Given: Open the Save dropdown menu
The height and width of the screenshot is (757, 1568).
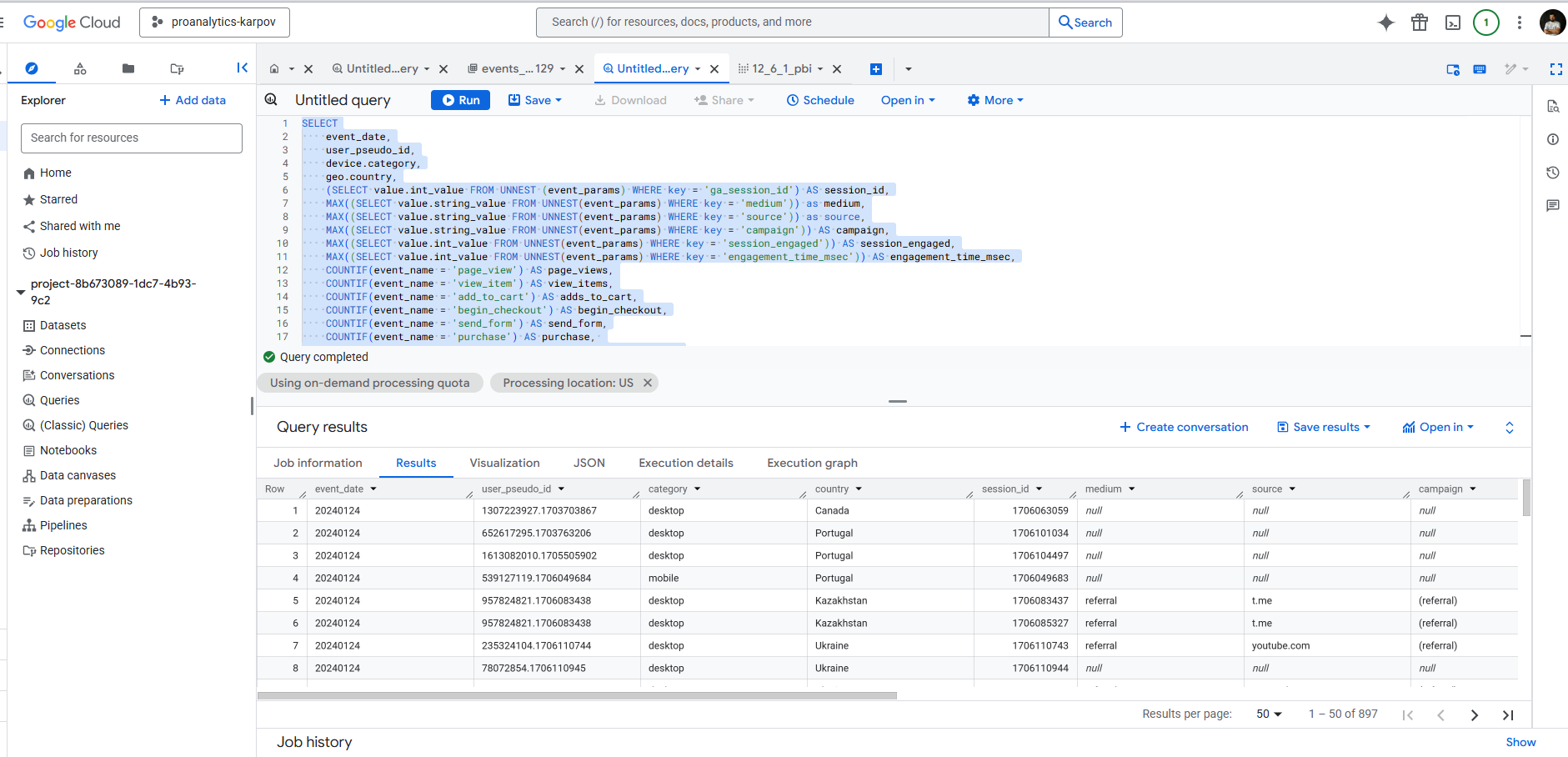Looking at the screenshot, I should coord(535,100).
